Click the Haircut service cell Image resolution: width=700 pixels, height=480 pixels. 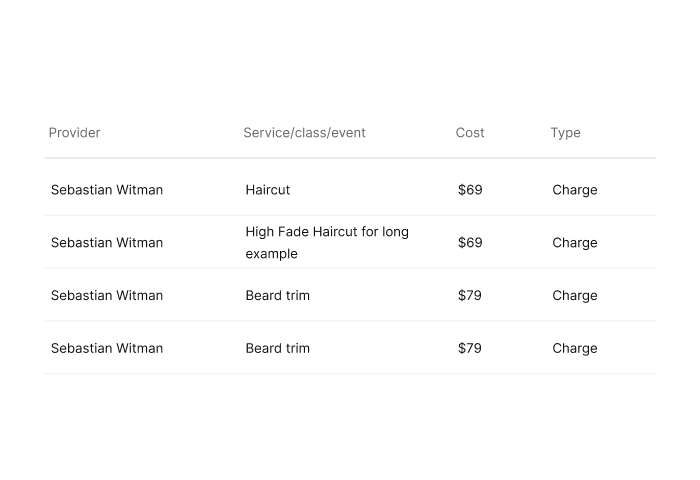pyautogui.click(x=268, y=190)
